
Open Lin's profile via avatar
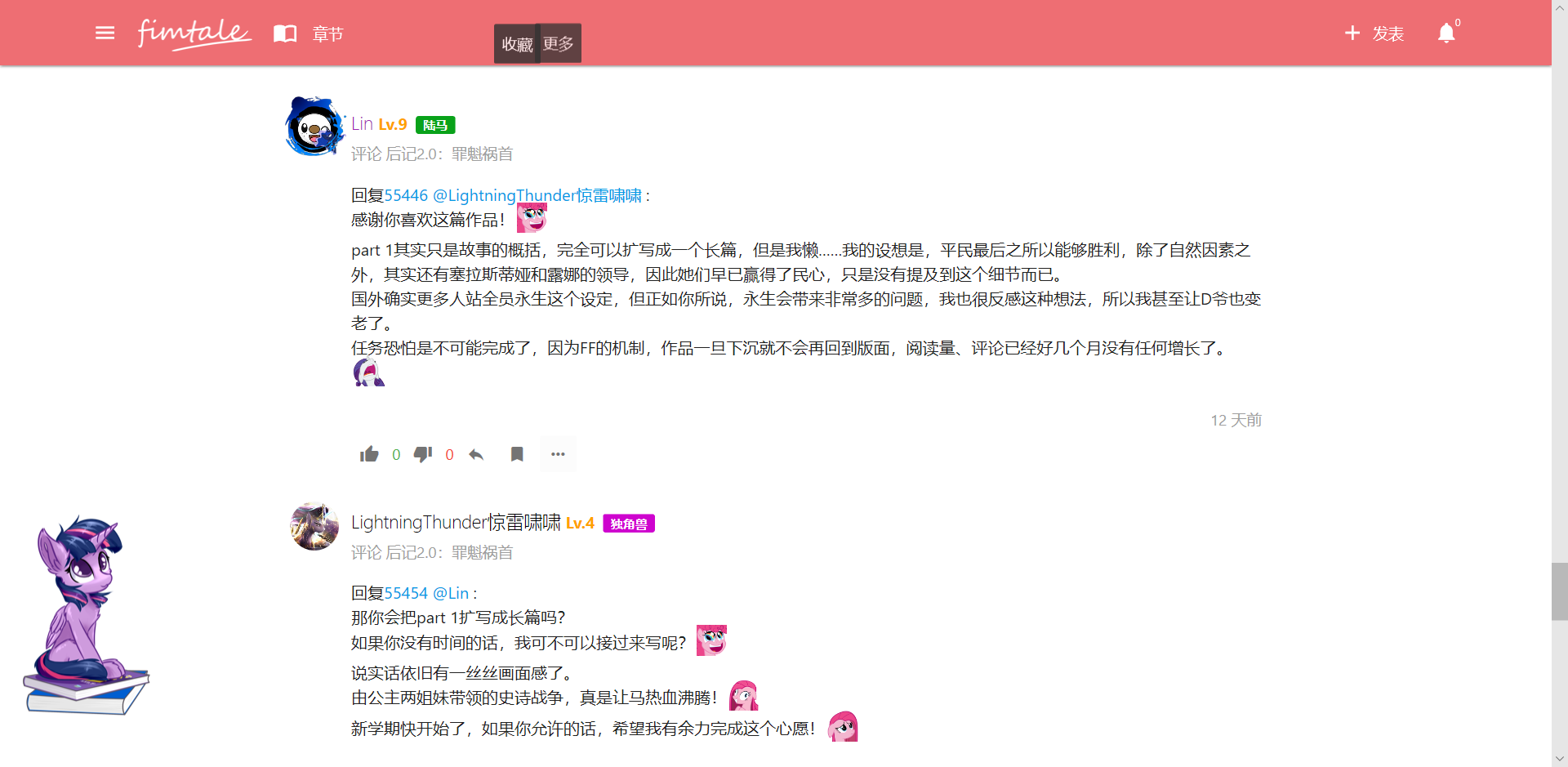(314, 127)
